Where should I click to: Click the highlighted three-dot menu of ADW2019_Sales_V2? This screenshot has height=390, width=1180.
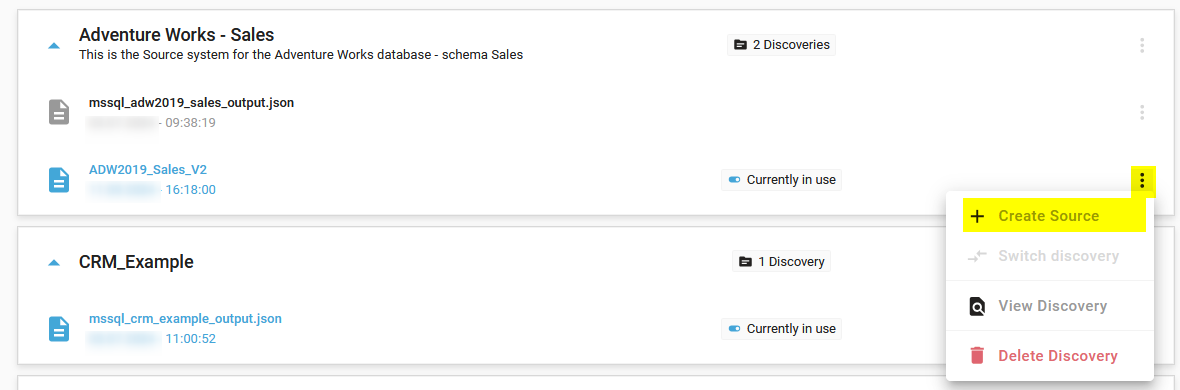1142,181
